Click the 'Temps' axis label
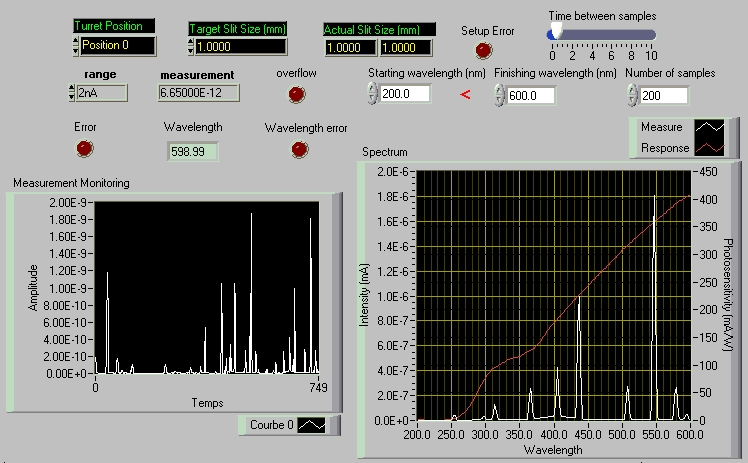The height and width of the screenshot is (463, 748). 208,403
